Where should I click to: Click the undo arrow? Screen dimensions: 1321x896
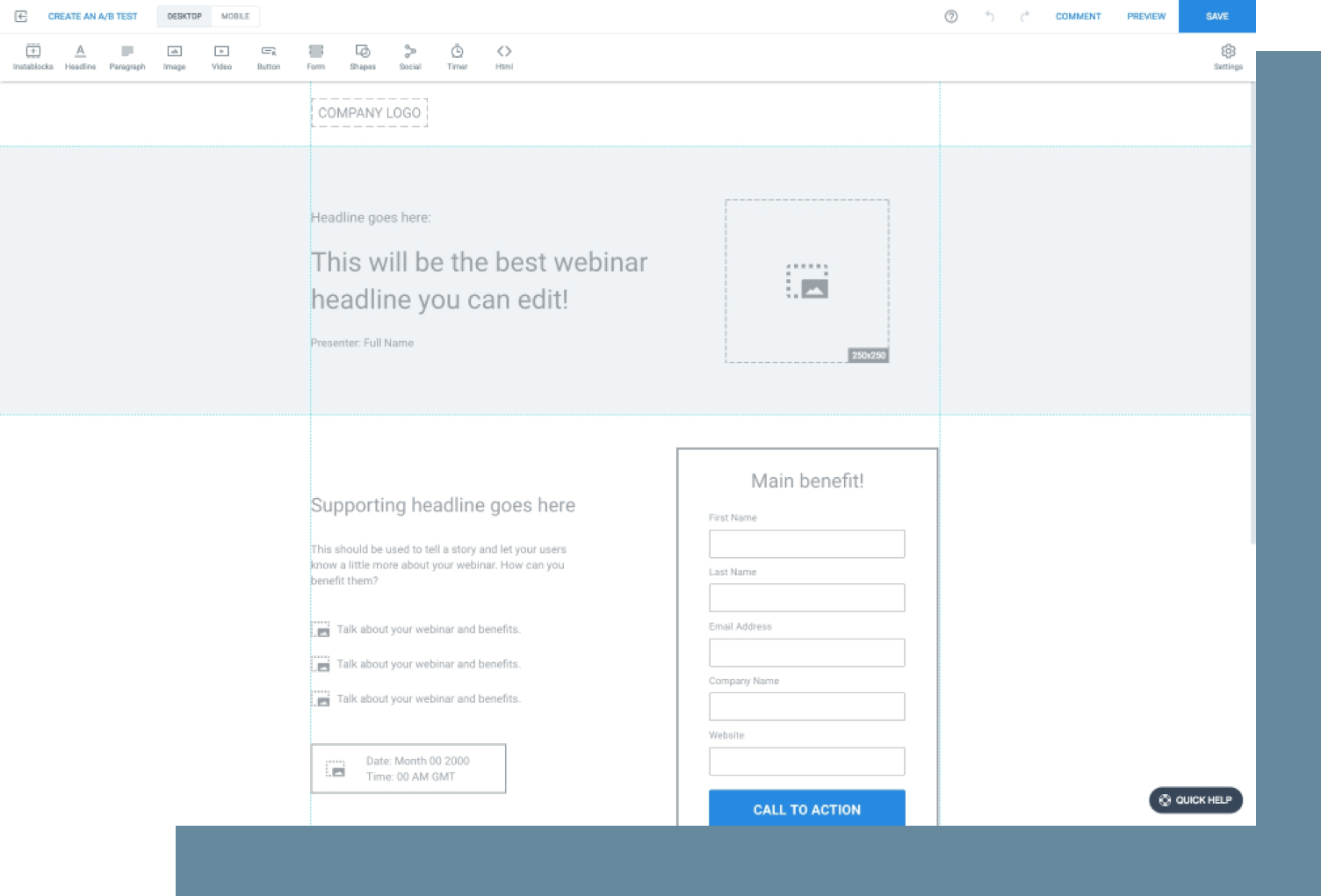click(x=990, y=16)
